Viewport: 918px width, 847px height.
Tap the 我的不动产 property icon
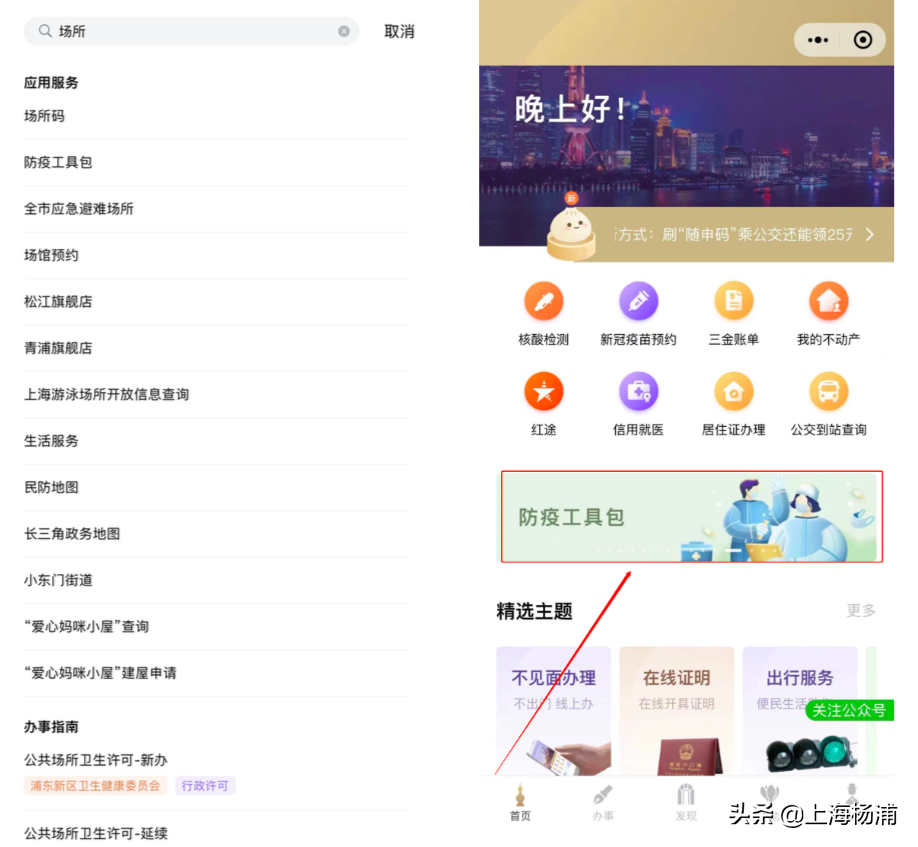828,300
